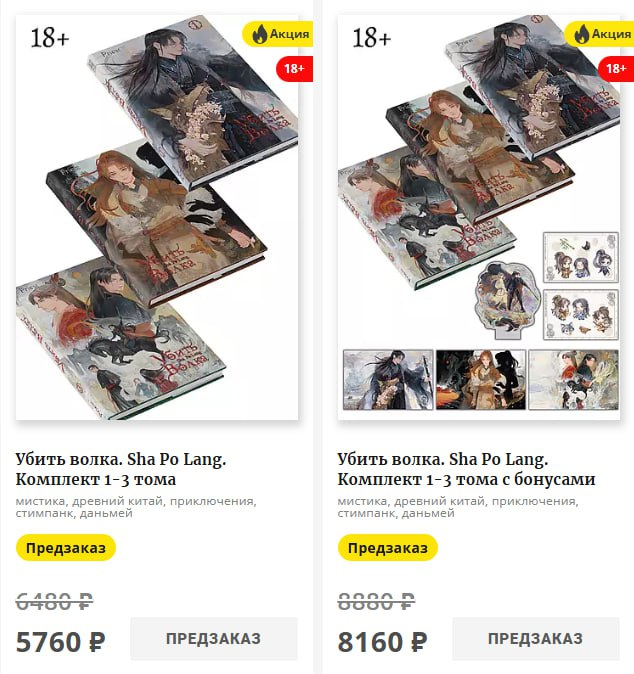Click crossed-out 6480 ₽ old price
Screen dimensions: 634x674
55,601
